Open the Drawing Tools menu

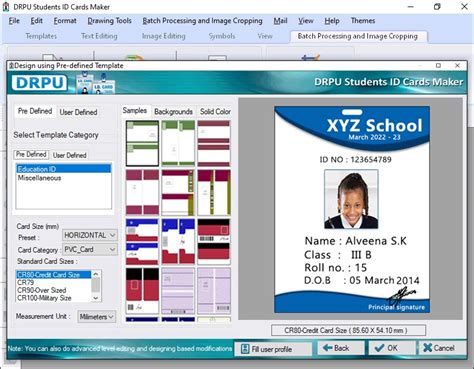[109, 21]
